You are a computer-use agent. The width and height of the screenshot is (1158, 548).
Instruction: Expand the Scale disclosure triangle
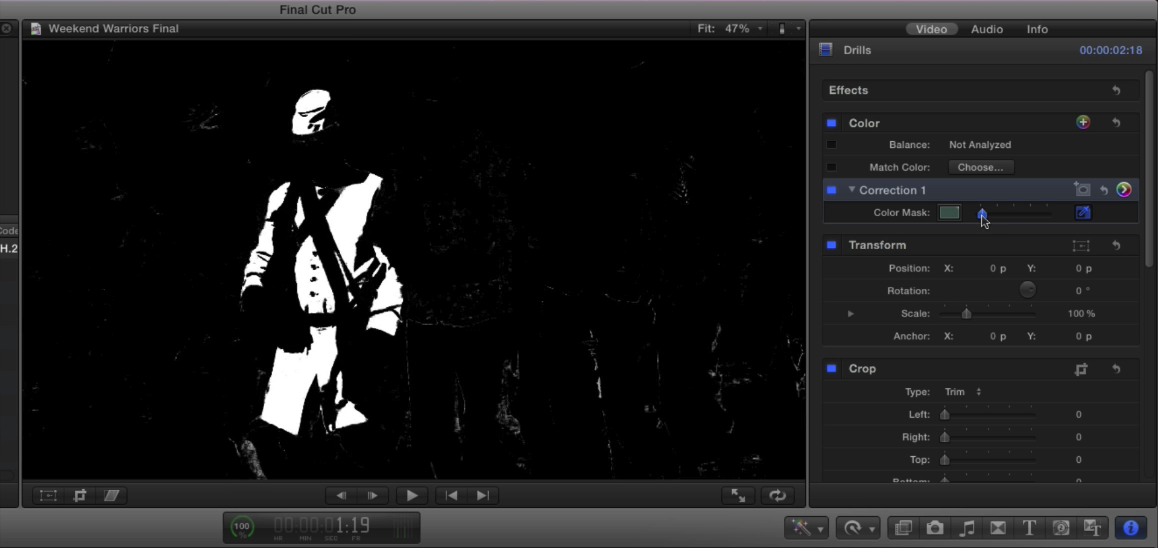click(851, 314)
